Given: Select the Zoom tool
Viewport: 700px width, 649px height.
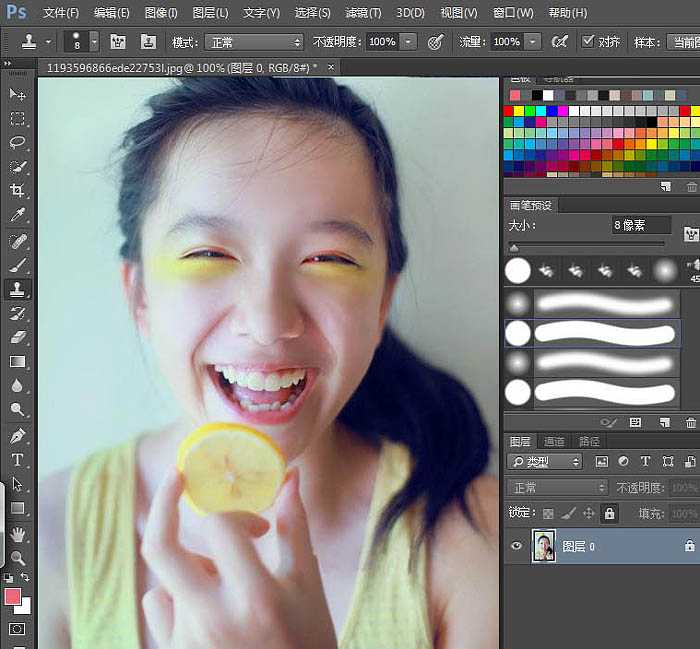Looking at the screenshot, I should tap(17, 558).
